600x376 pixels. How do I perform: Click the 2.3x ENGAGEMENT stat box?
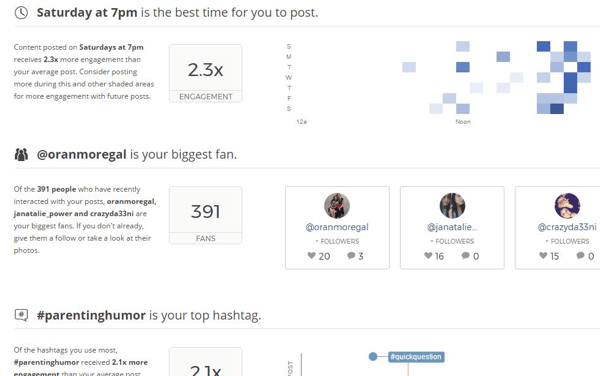(205, 73)
